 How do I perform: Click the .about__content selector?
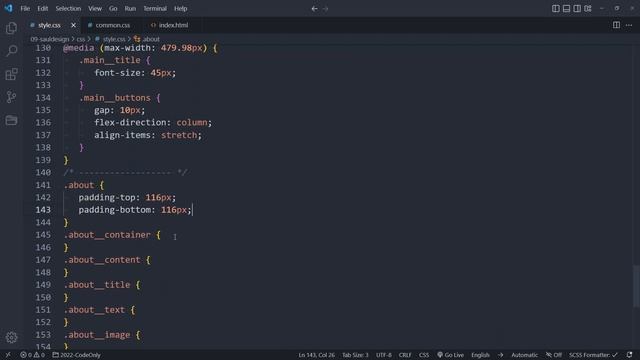tap(102, 260)
